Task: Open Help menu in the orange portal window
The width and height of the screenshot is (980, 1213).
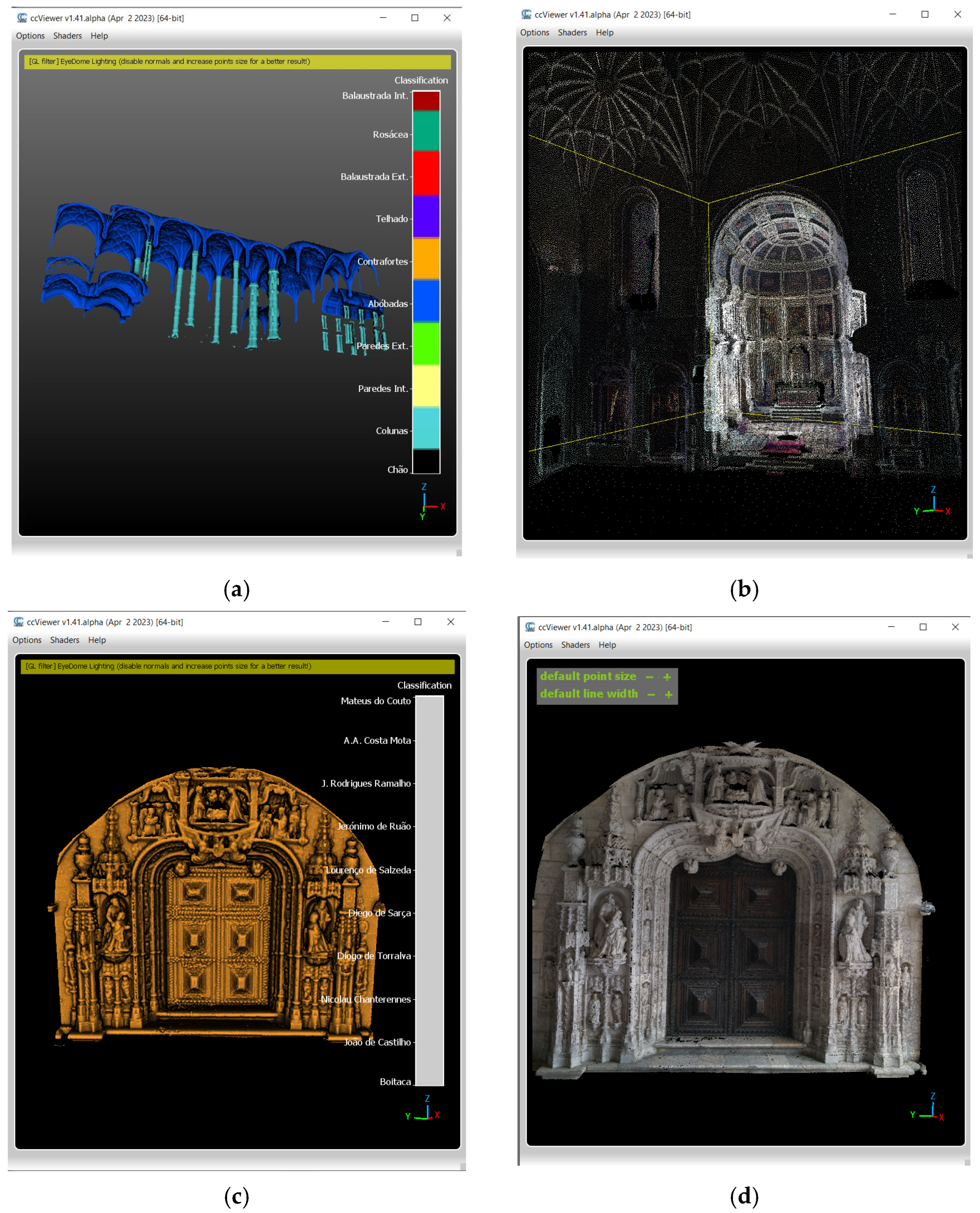Action: pos(96,639)
